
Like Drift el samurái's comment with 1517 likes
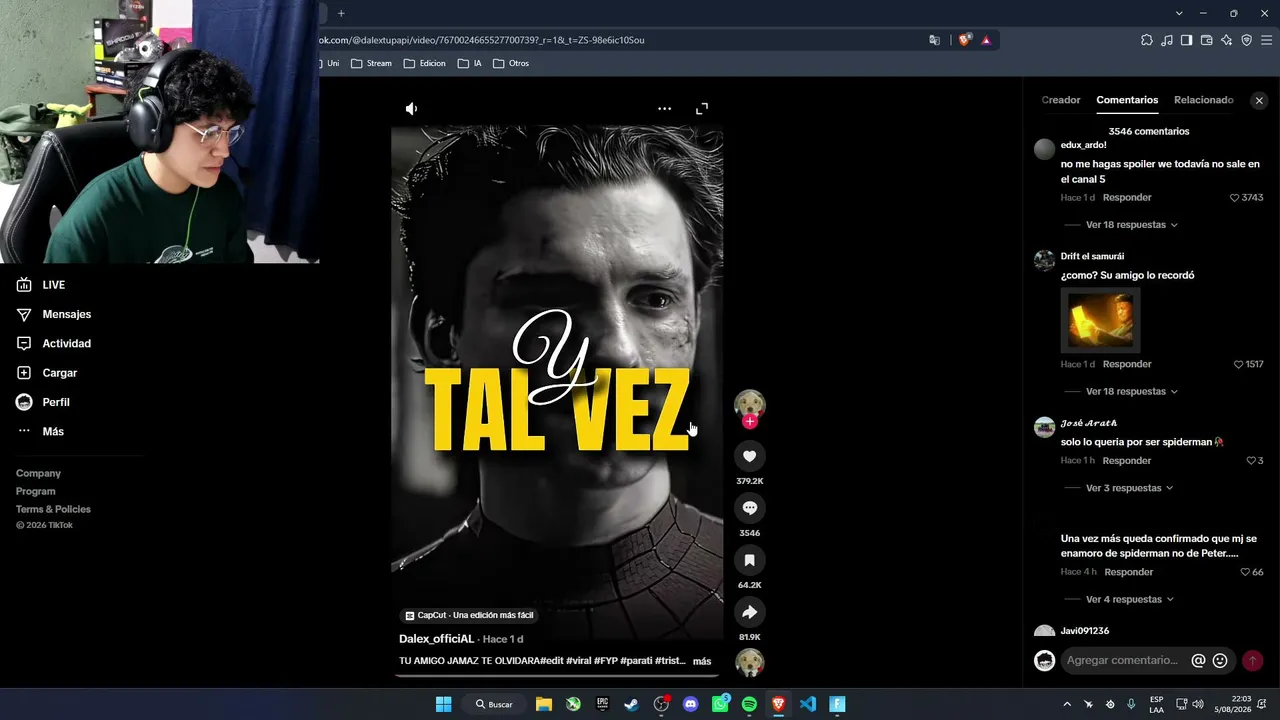1239,365
